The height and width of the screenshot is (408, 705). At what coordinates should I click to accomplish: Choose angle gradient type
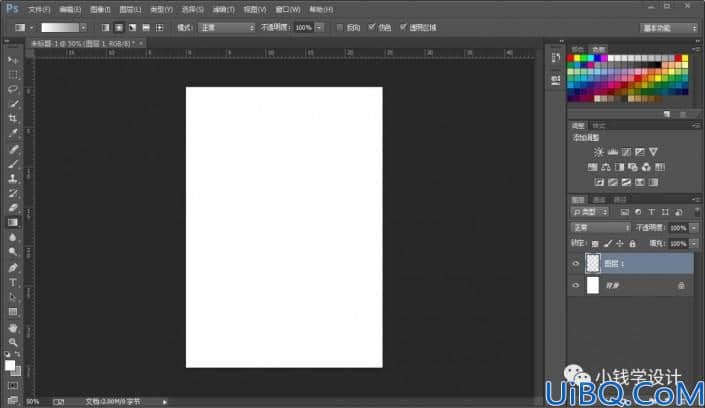[132, 28]
